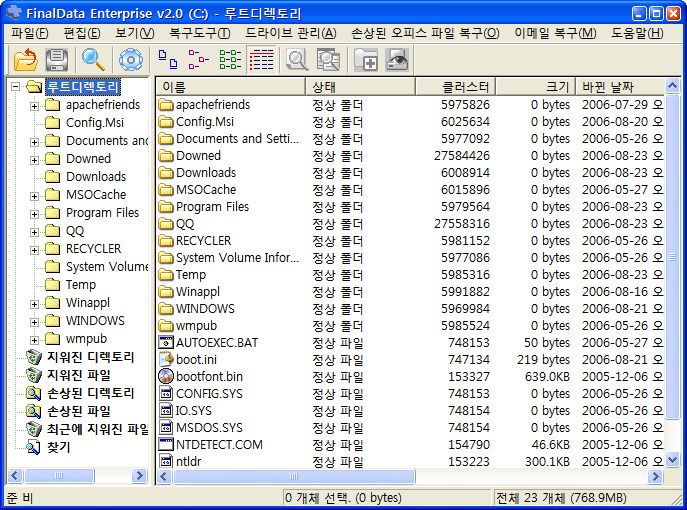Click the blue gear settings icon
Image resolution: width=687 pixels, height=510 pixels.
(131, 60)
